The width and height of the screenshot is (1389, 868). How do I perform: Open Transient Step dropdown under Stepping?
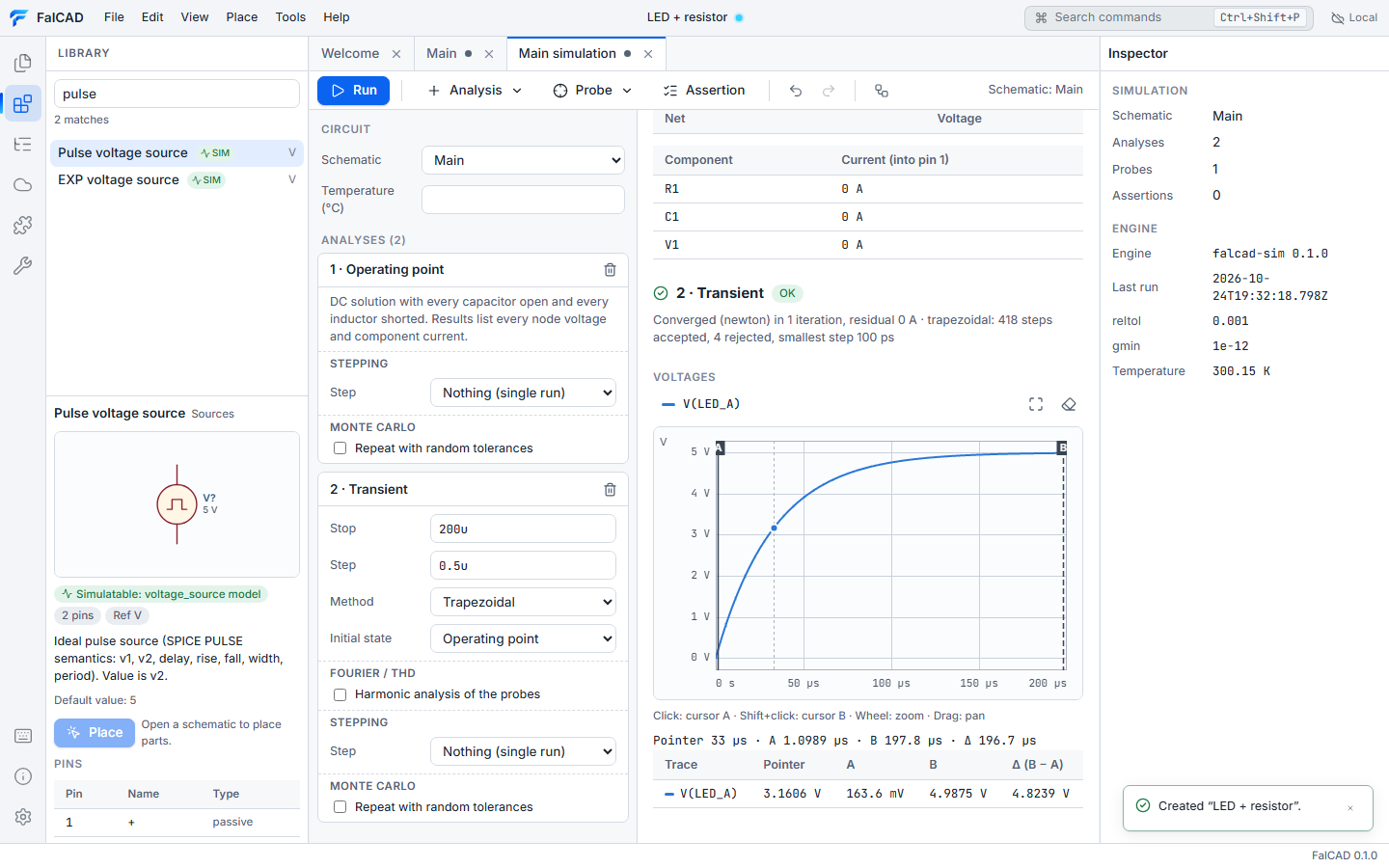[x=523, y=751]
